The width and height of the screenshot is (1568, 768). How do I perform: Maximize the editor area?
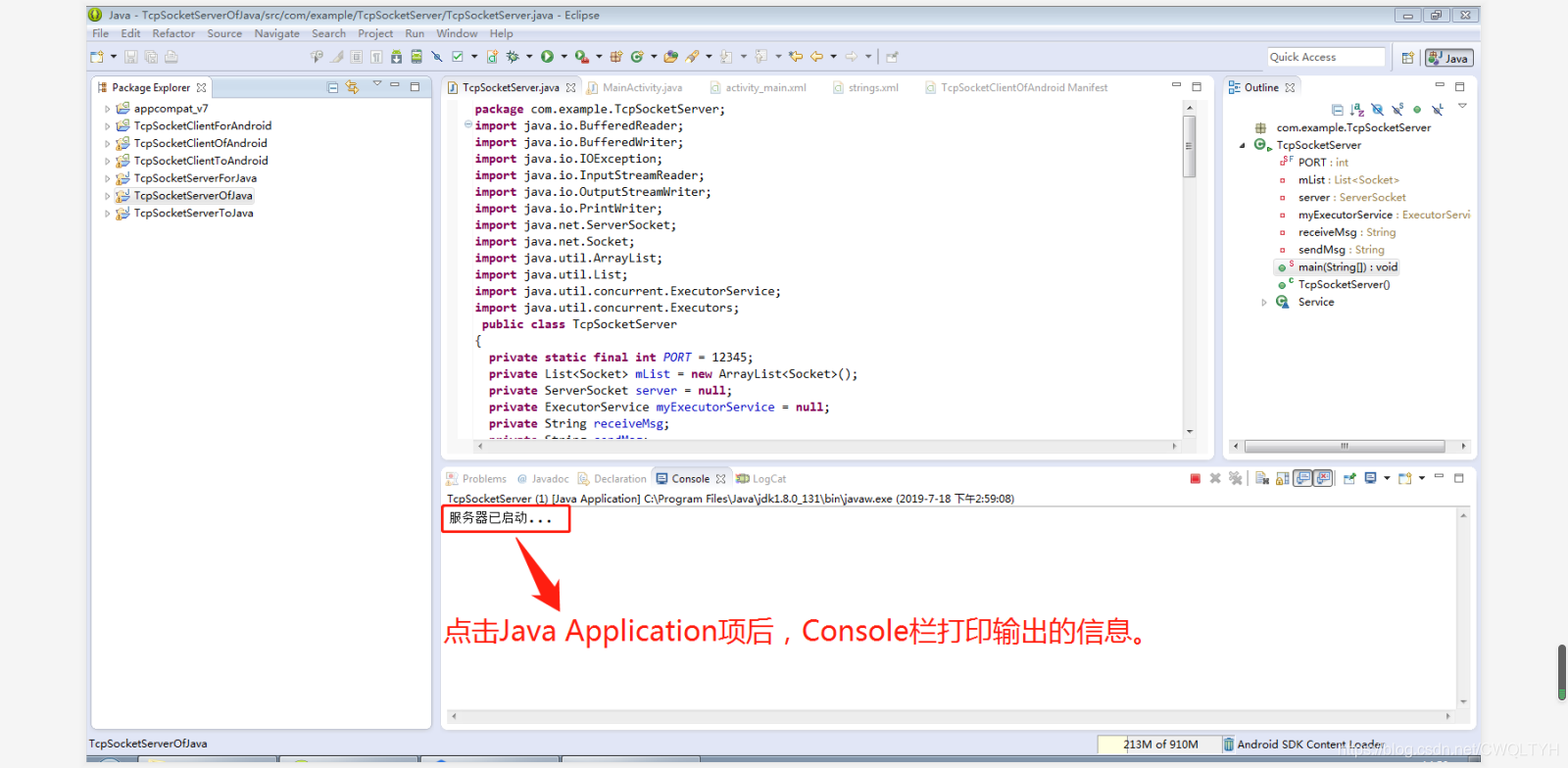coord(1197,86)
